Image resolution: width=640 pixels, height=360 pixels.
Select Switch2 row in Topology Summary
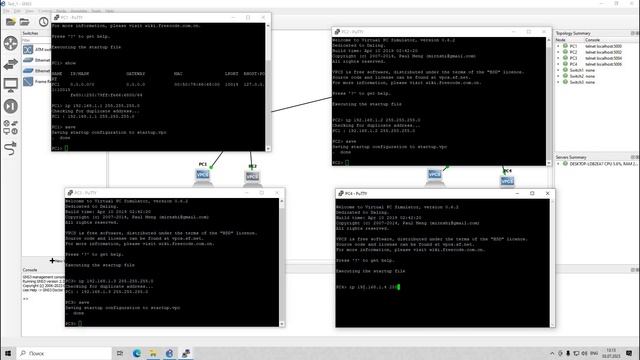(596, 76)
